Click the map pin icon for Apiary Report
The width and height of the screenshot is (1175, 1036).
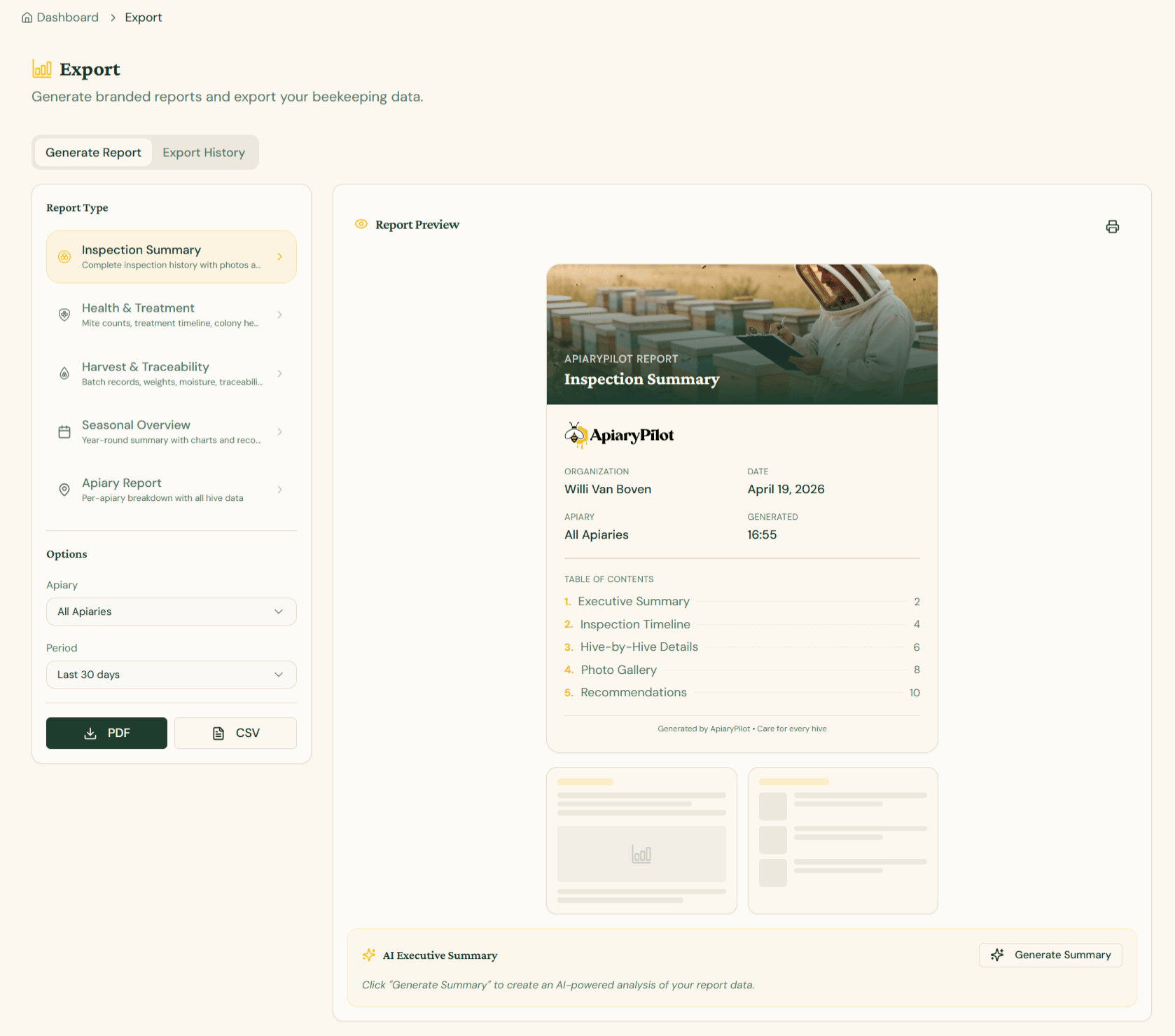tap(64, 490)
